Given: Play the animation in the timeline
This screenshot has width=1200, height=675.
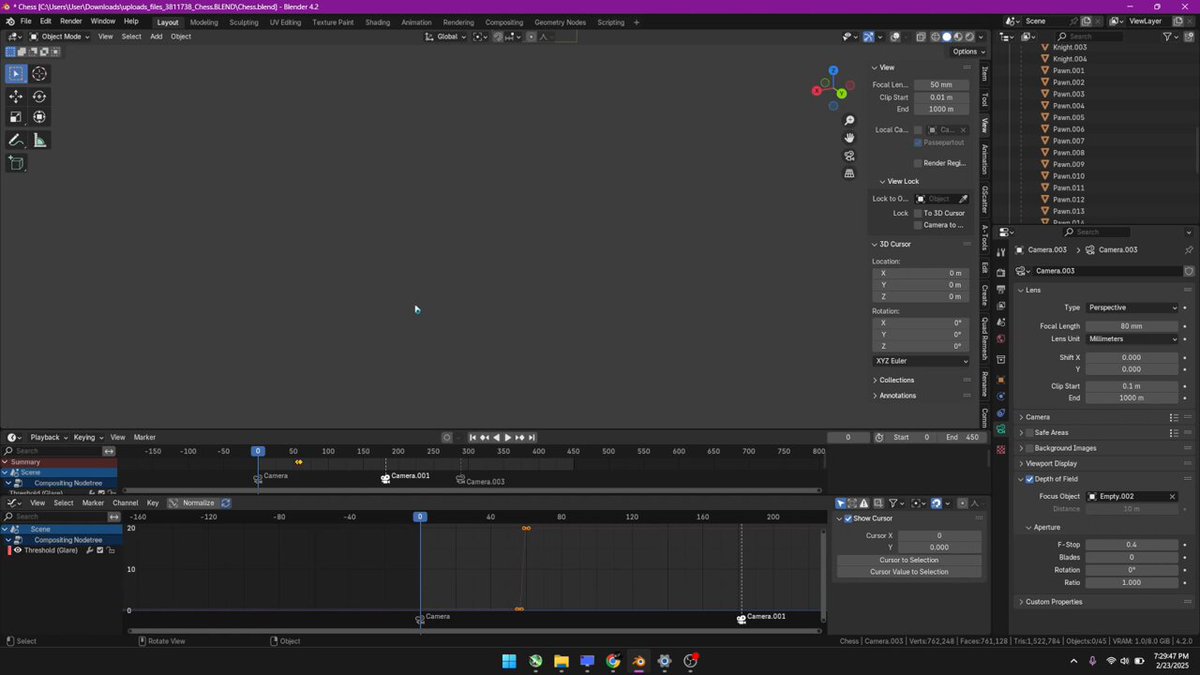Looking at the screenshot, I should click(x=508, y=437).
